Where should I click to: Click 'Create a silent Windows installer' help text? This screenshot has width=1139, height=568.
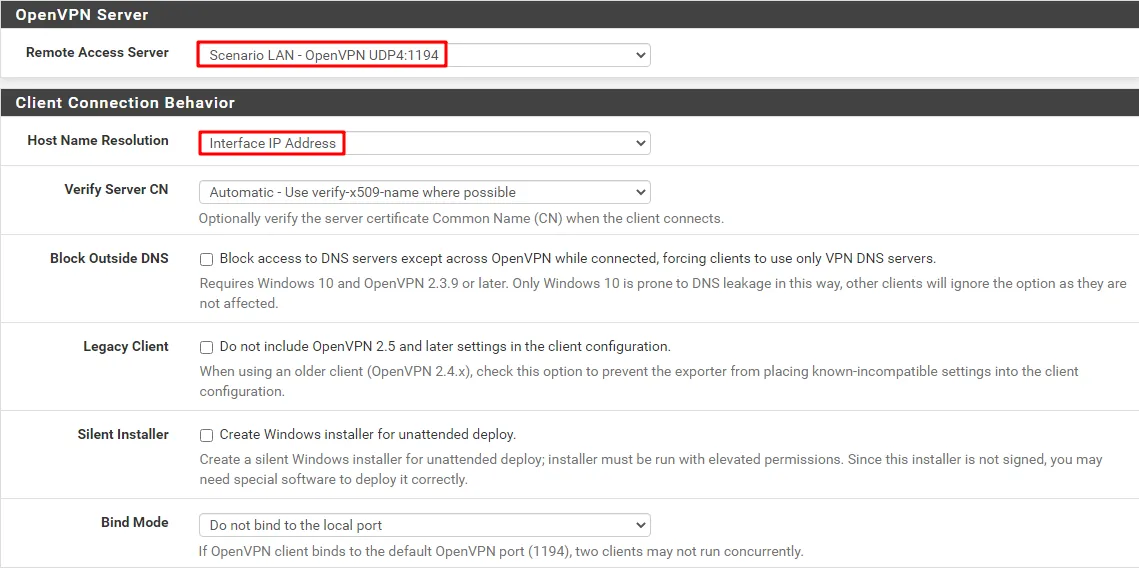point(651,470)
